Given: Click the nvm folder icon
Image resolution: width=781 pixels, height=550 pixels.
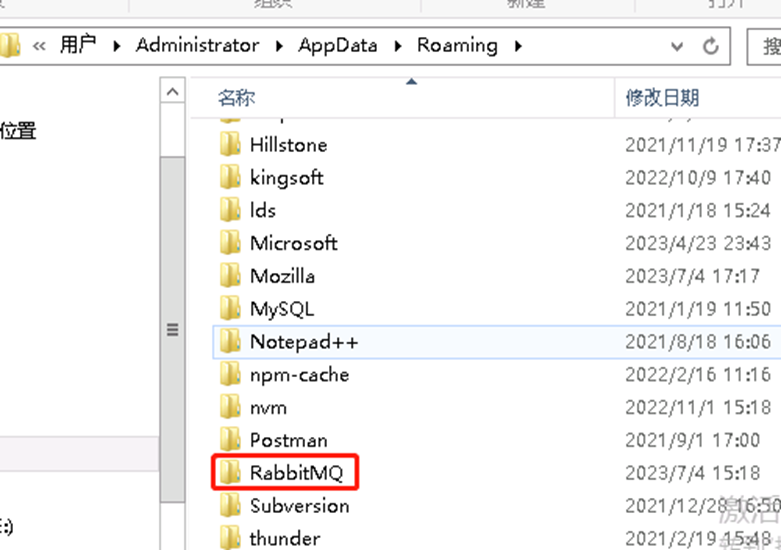Looking at the screenshot, I should click(x=231, y=408).
